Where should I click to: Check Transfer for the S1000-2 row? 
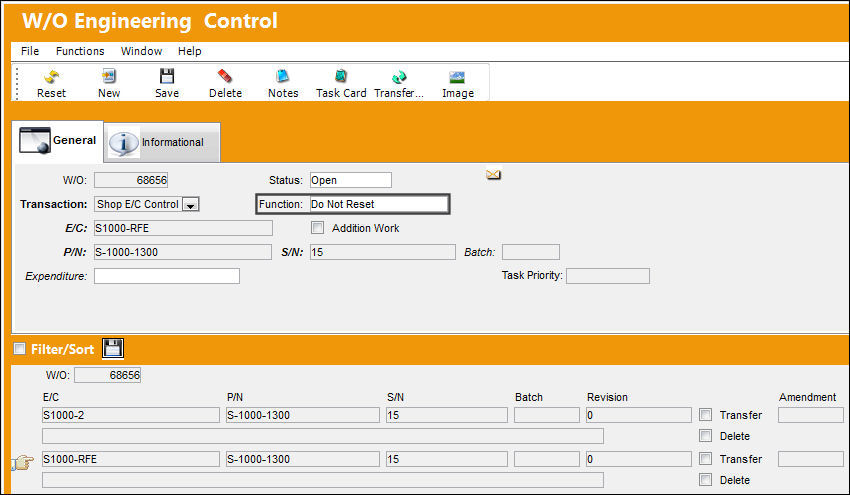coord(705,415)
